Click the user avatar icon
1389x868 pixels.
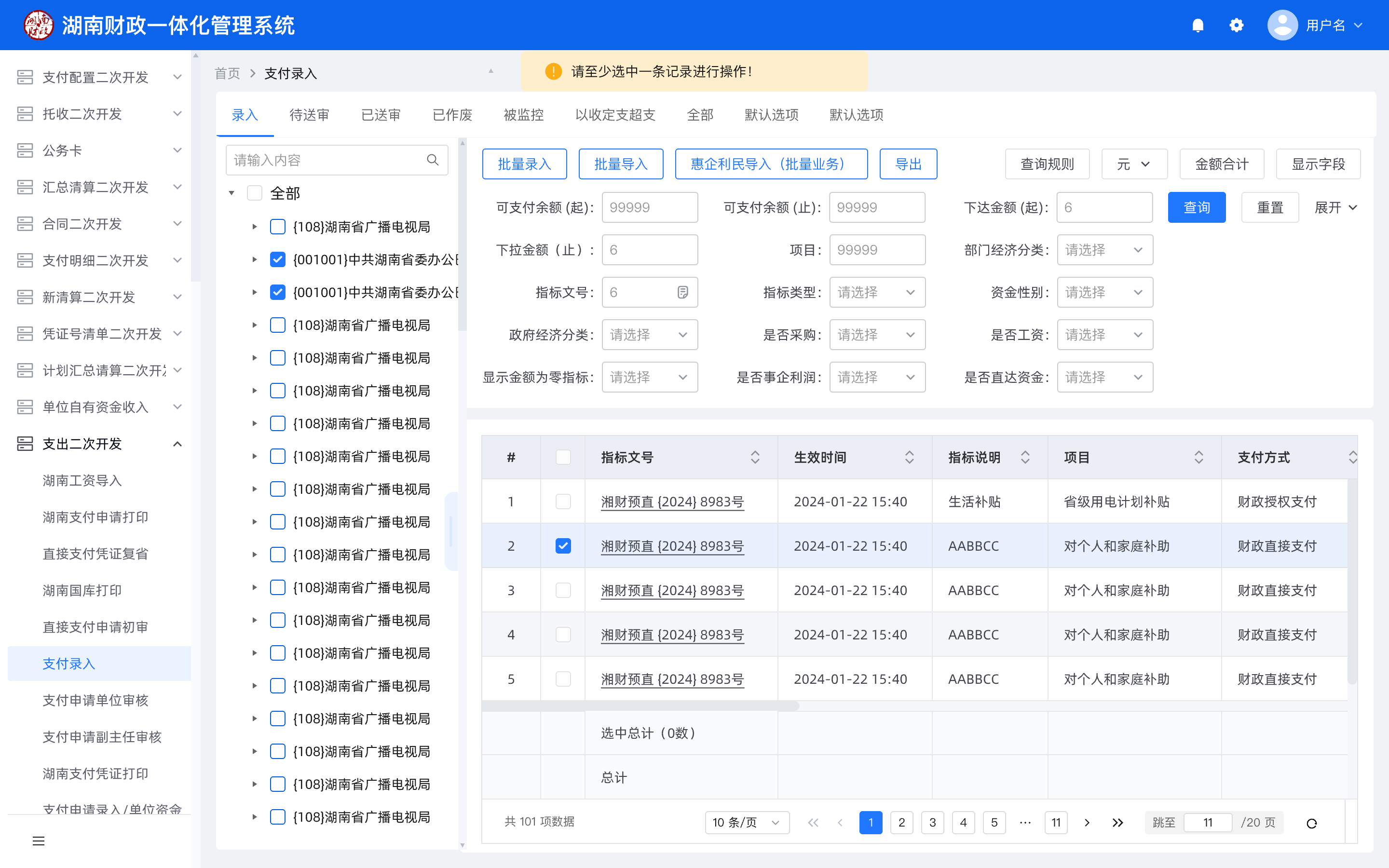[x=1282, y=25]
